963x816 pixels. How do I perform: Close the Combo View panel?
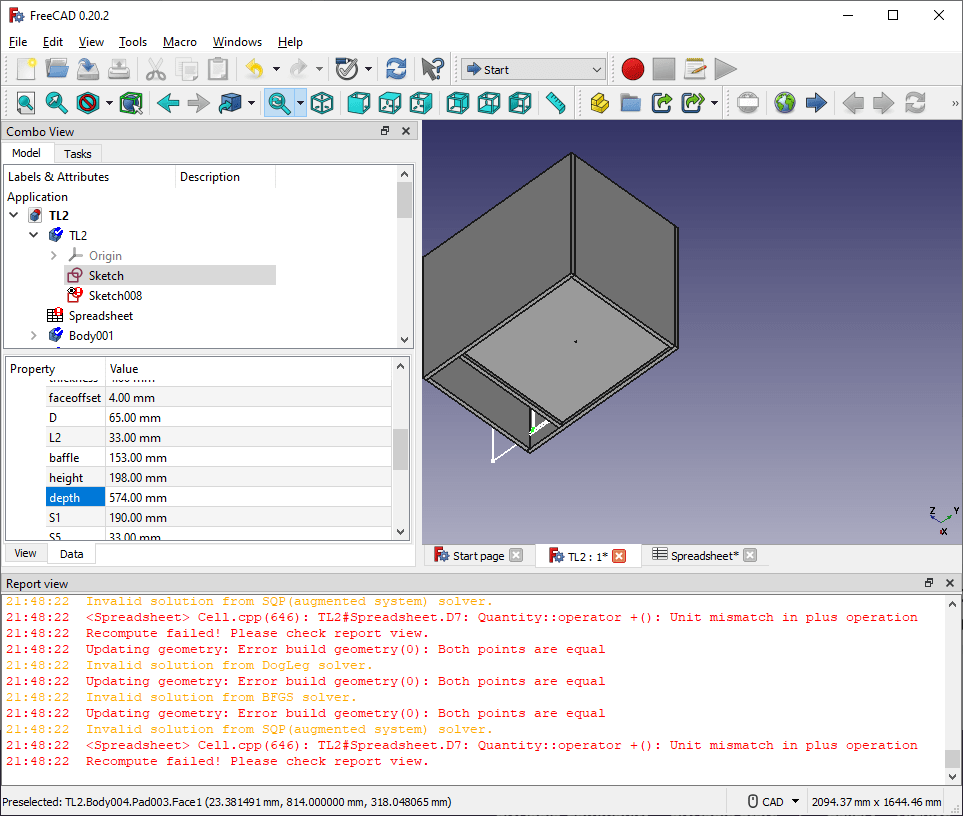pos(406,131)
